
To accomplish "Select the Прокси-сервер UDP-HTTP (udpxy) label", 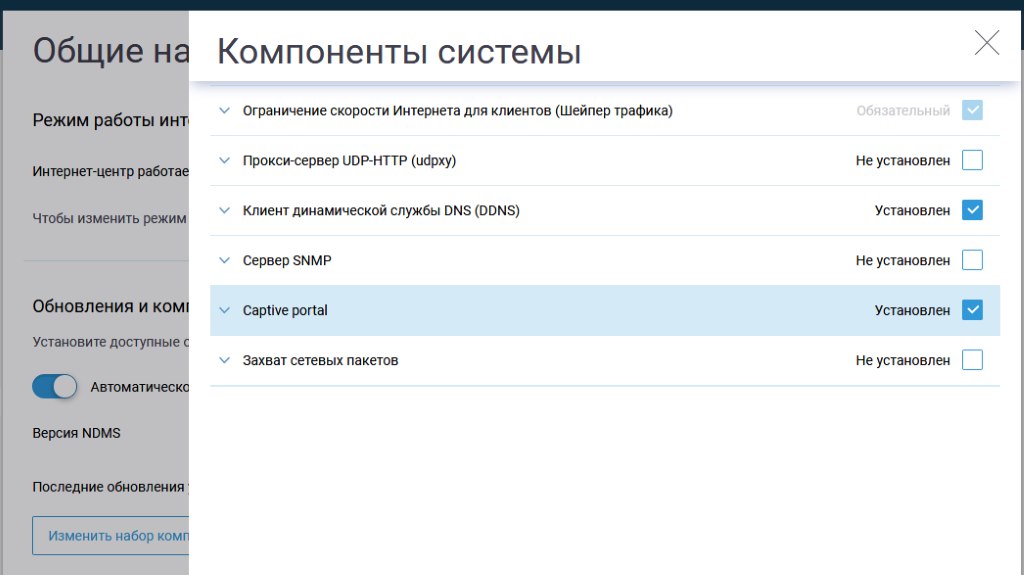I will [x=349, y=161].
